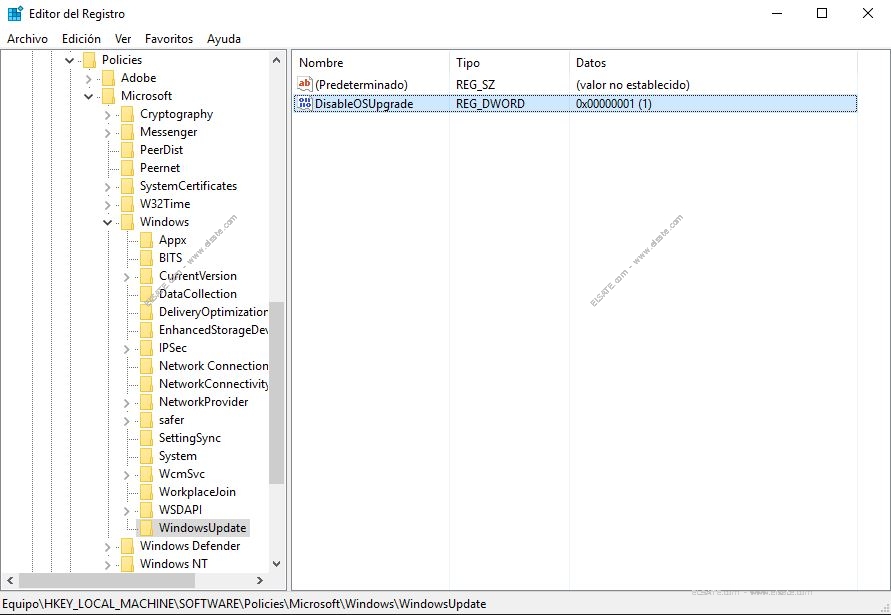
Task: Click the (Predeterminado) string value icon
Action: 305,84
